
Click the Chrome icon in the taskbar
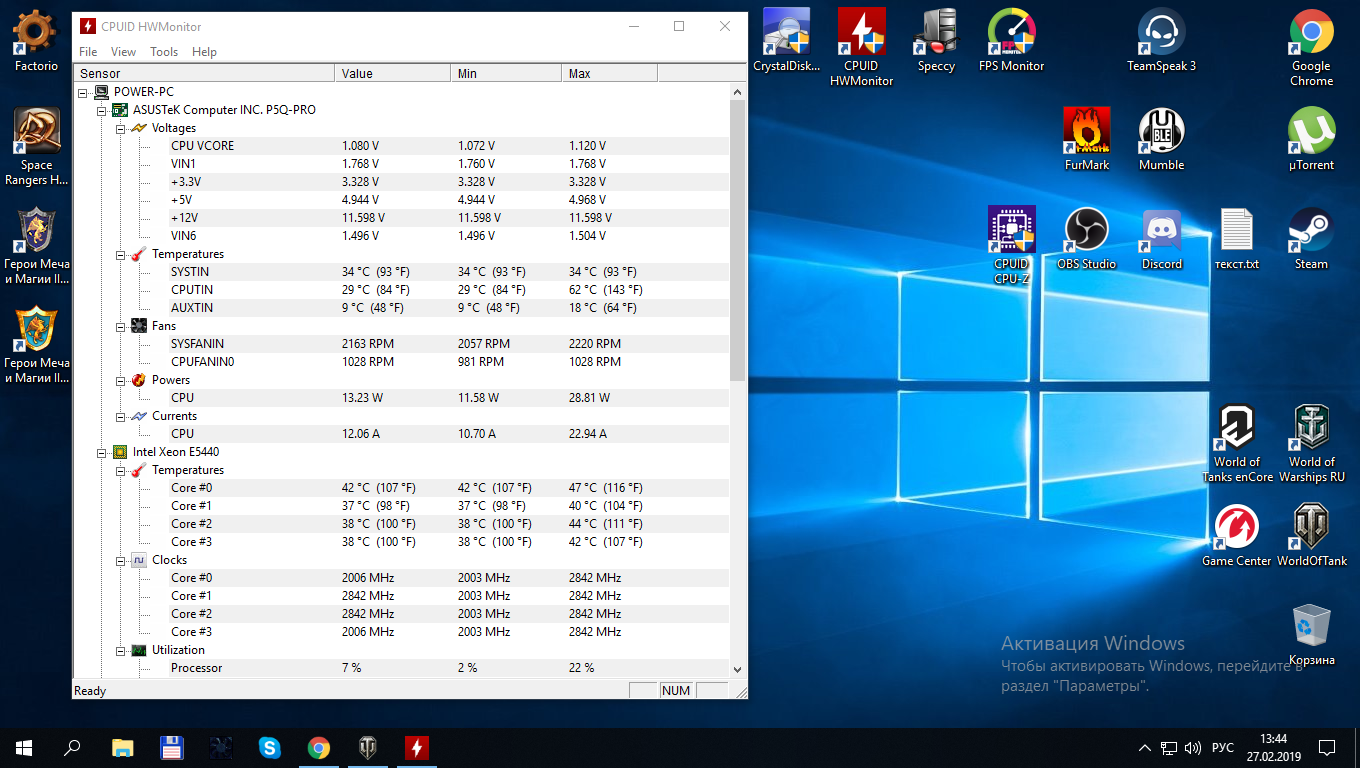click(x=318, y=747)
